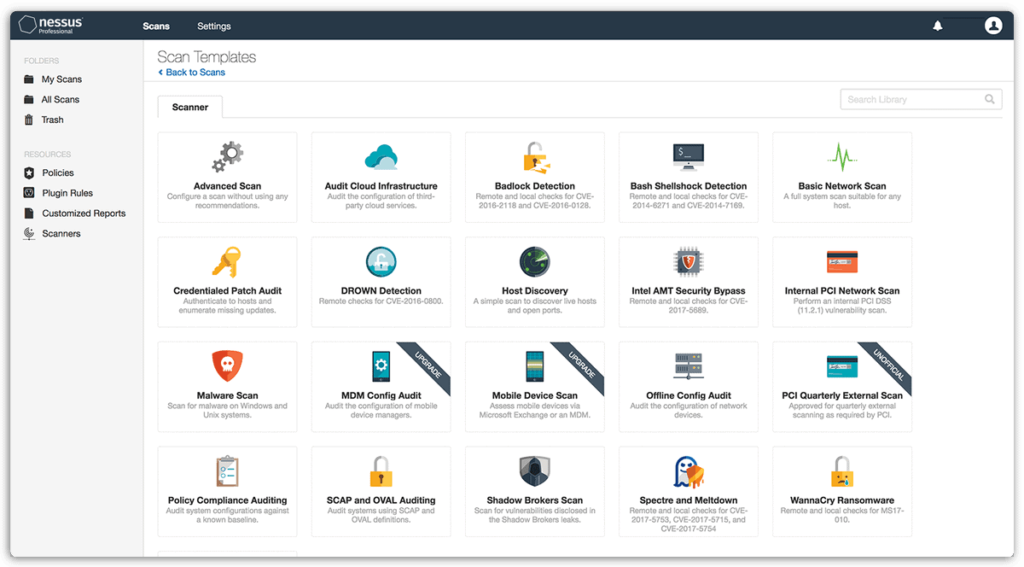Screen dimensions: 1024x567
Task: Open the Settings top menu
Action: coord(214,26)
